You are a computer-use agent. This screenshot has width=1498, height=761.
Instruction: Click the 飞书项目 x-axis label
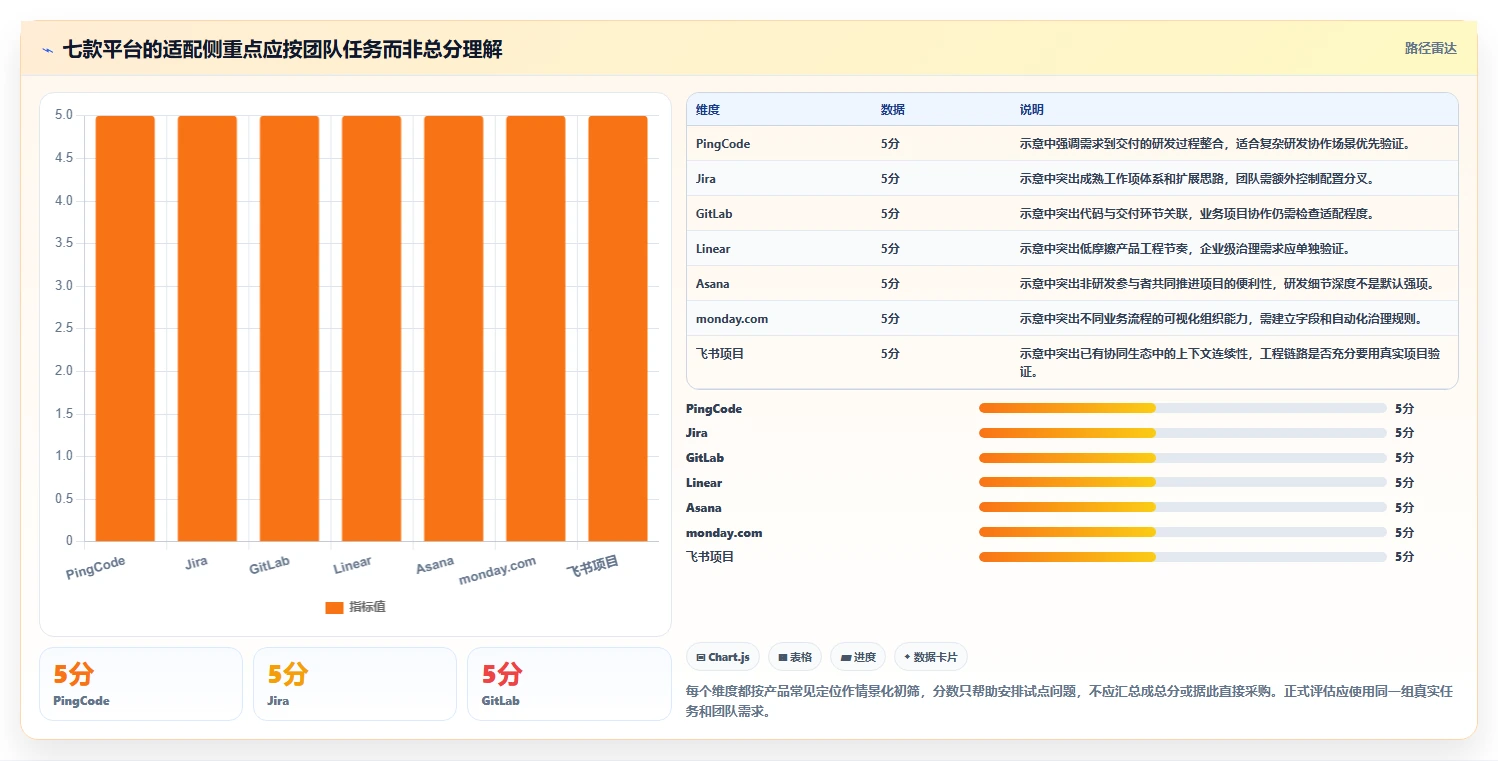click(593, 567)
